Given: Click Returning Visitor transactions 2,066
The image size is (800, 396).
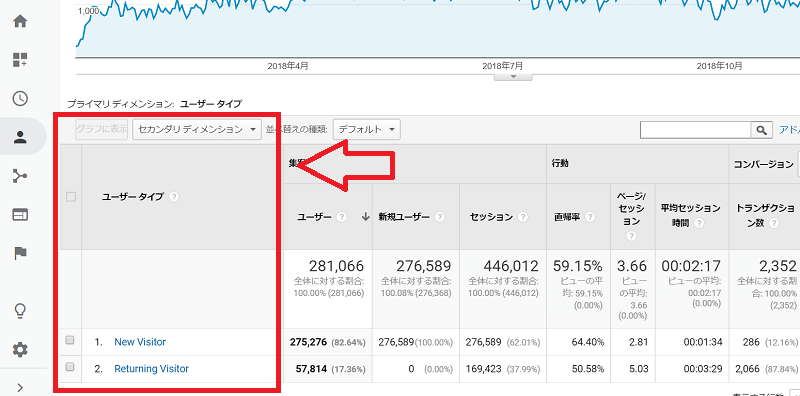Looking at the screenshot, I should (x=747, y=368).
